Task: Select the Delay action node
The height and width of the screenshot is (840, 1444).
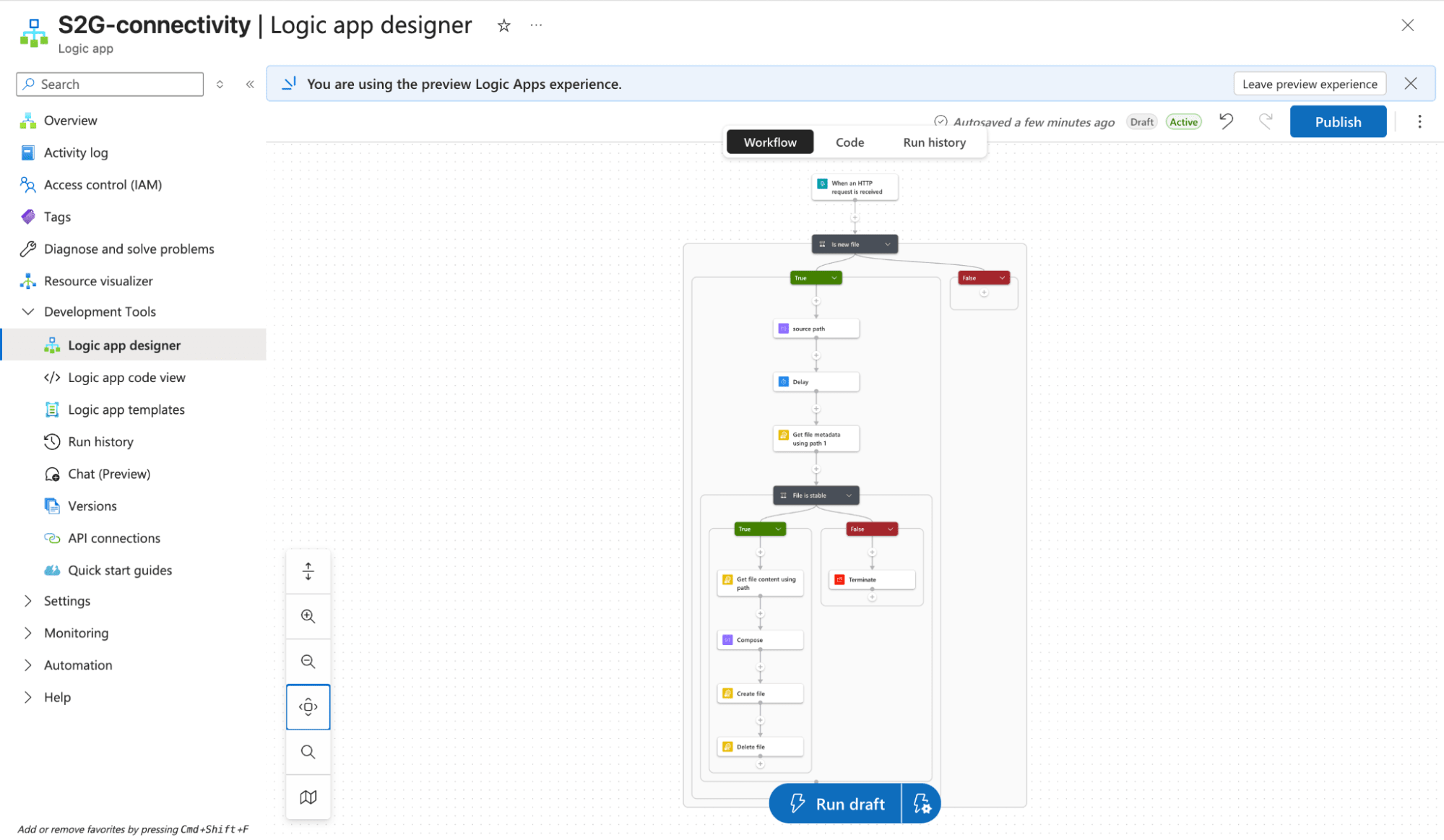Action: point(816,381)
